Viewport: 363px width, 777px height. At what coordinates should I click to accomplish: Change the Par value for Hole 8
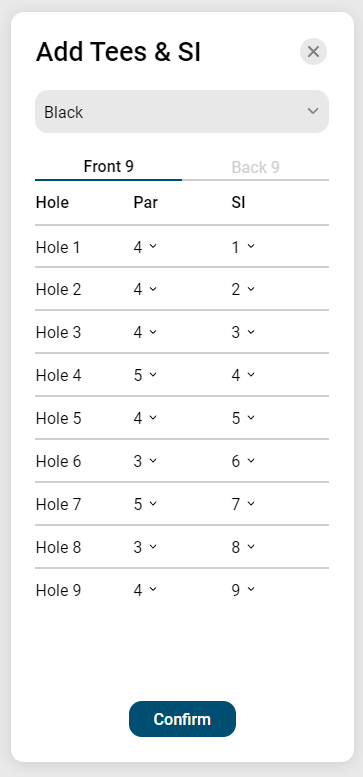pyautogui.click(x=145, y=548)
